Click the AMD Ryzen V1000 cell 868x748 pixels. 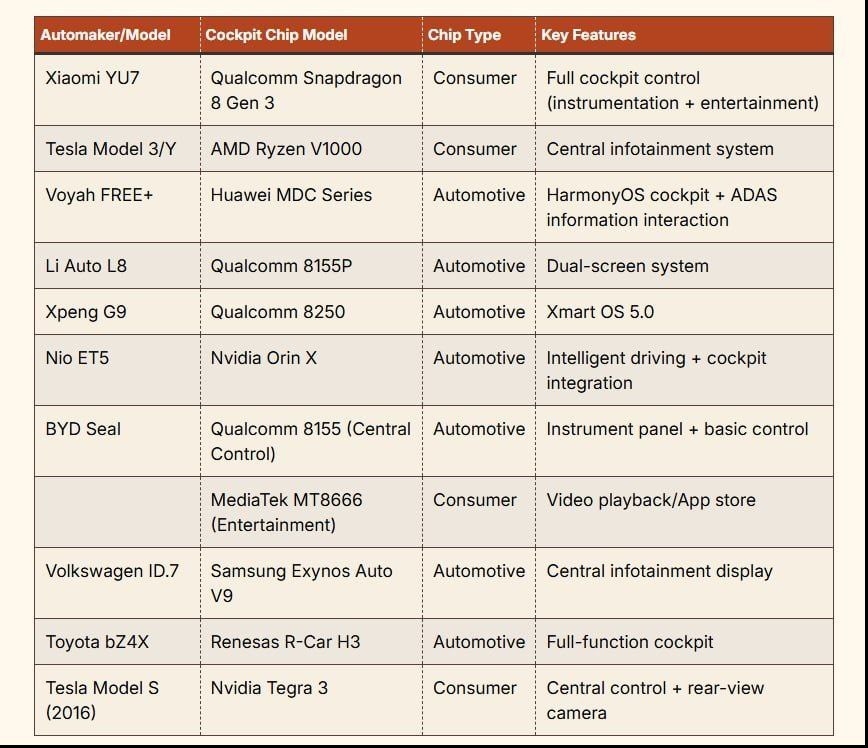click(311, 148)
